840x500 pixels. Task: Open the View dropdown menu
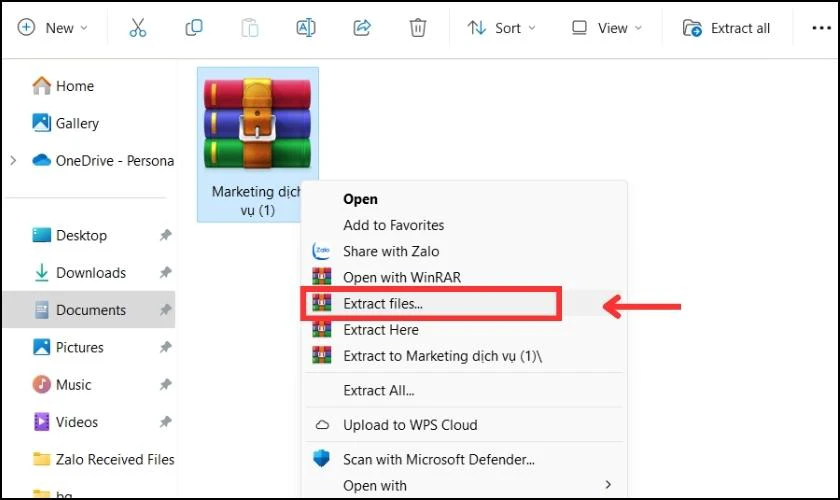point(606,28)
